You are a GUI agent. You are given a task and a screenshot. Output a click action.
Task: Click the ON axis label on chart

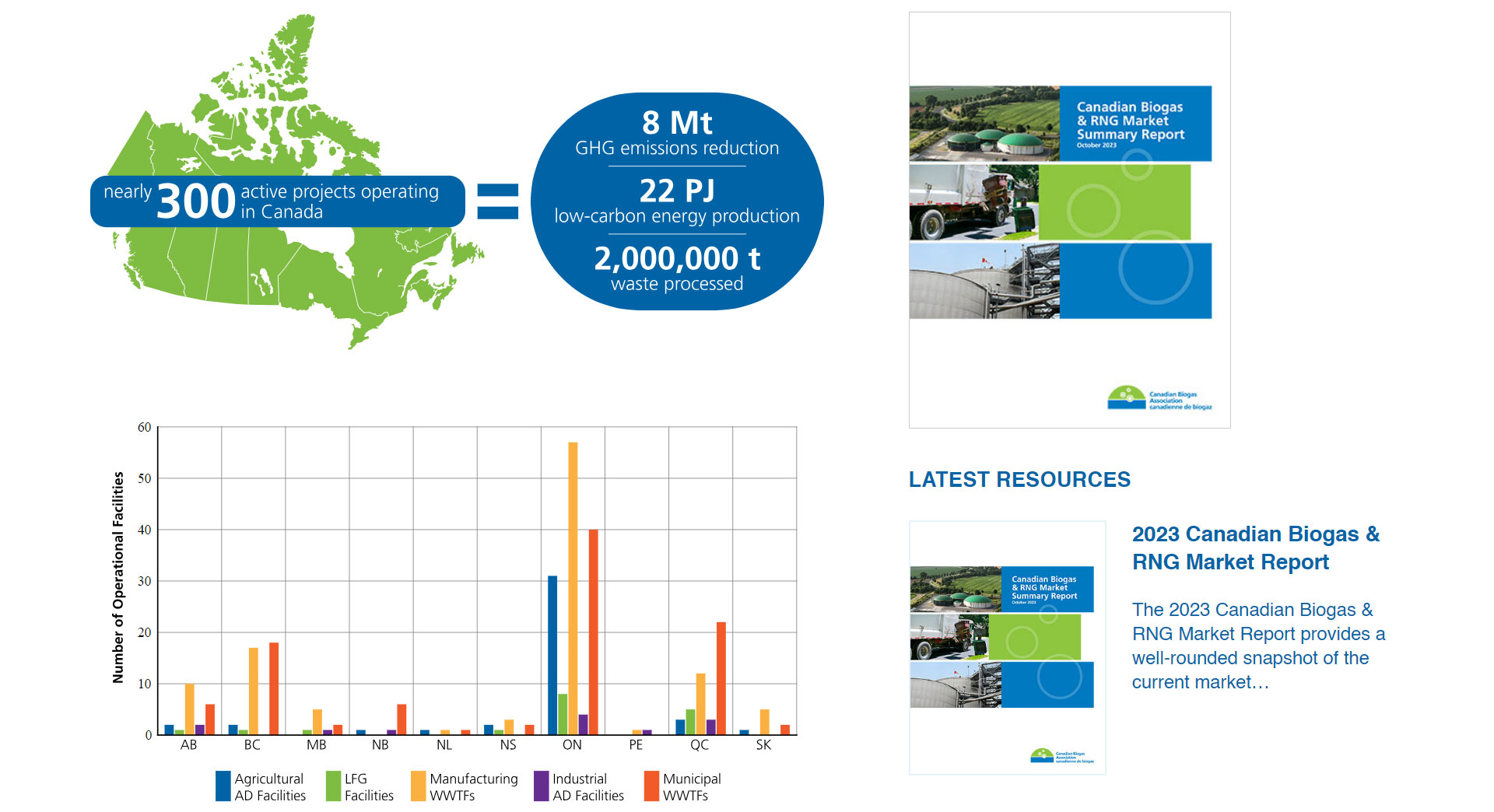[x=572, y=745]
